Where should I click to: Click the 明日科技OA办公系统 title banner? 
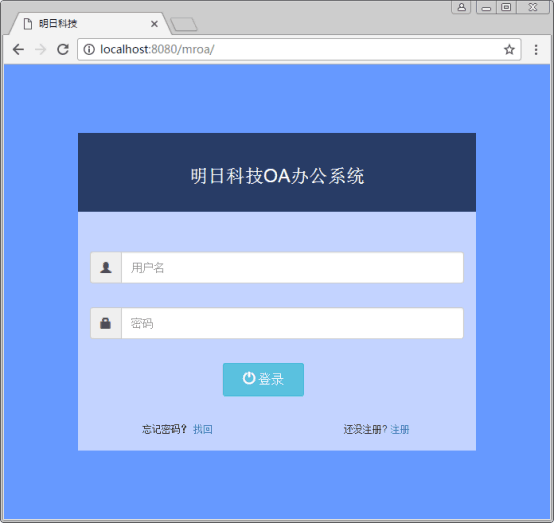point(277,172)
